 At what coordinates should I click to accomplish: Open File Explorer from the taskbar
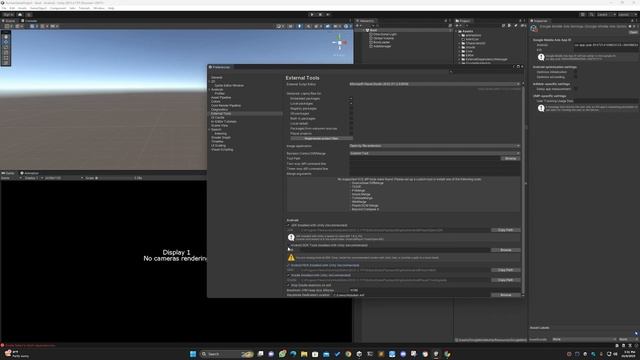304,354
